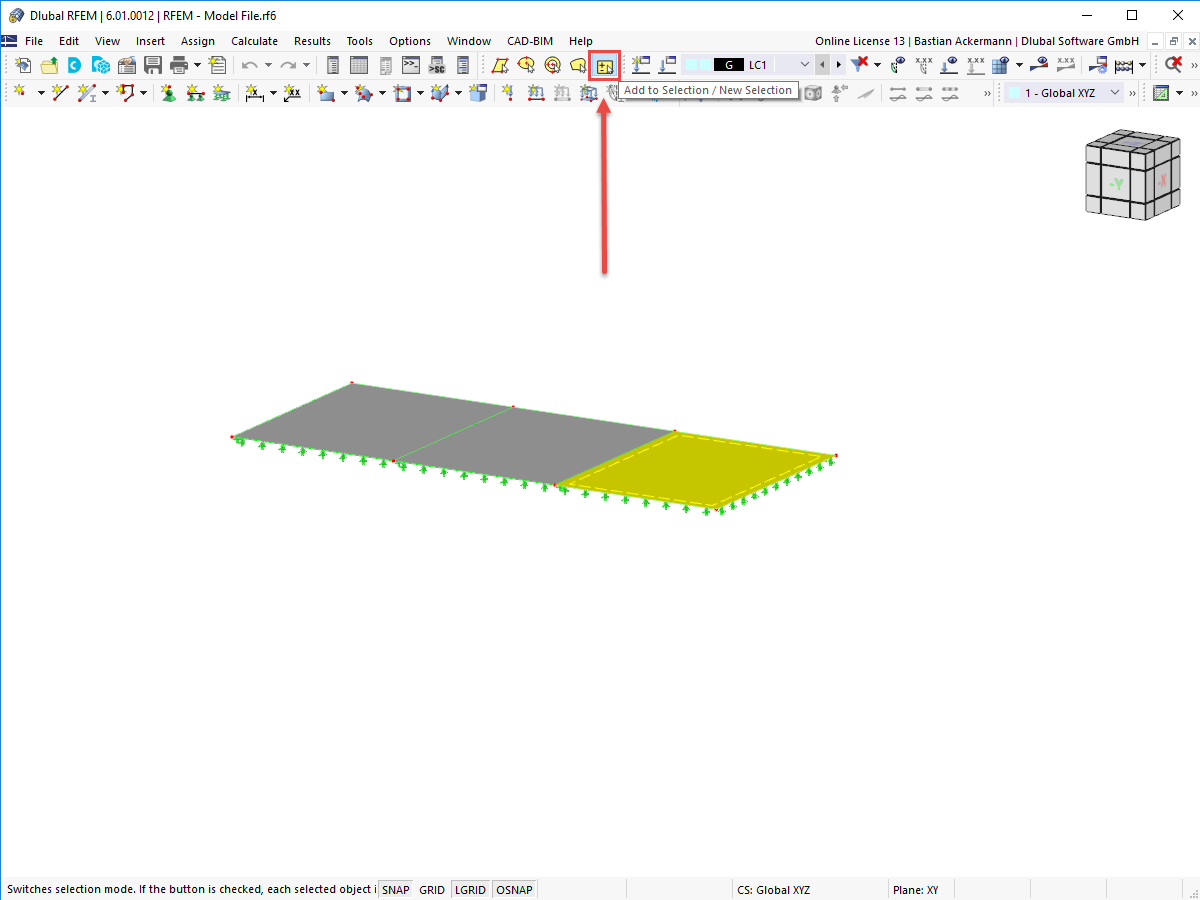The height and width of the screenshot is (900, 1200).
Task: Expand the redo history dropdown arrow
Action: [306, 65]
